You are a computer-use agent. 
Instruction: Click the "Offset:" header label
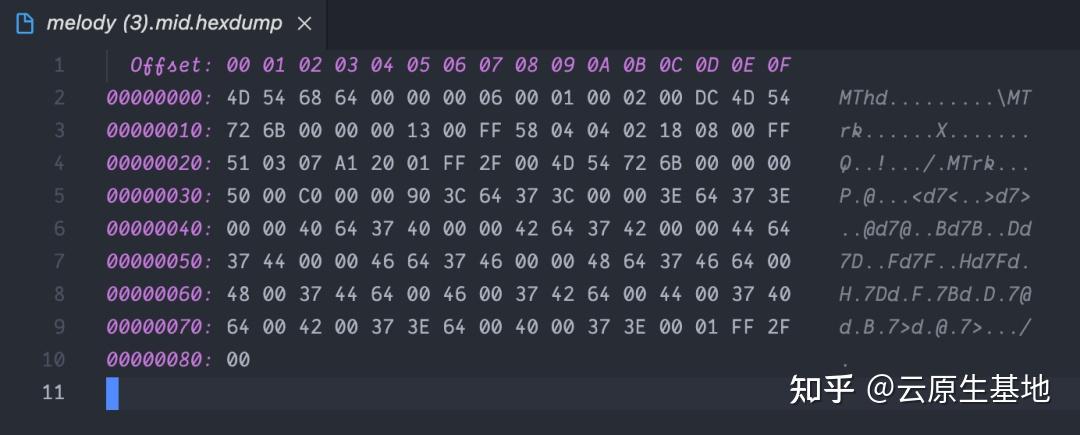point(171,66)
